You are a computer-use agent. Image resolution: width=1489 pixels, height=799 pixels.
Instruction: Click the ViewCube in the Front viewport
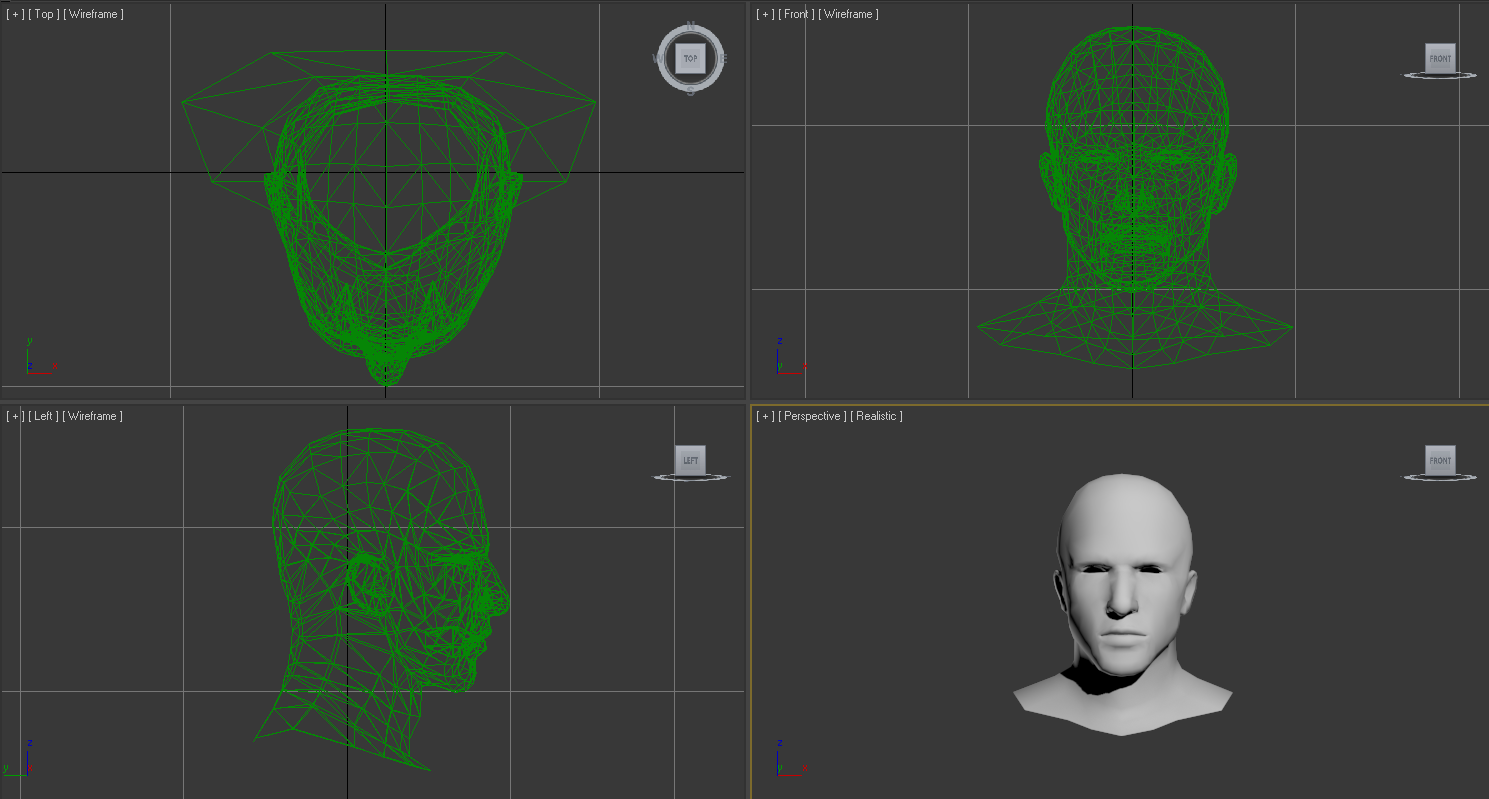[1439, 59]
